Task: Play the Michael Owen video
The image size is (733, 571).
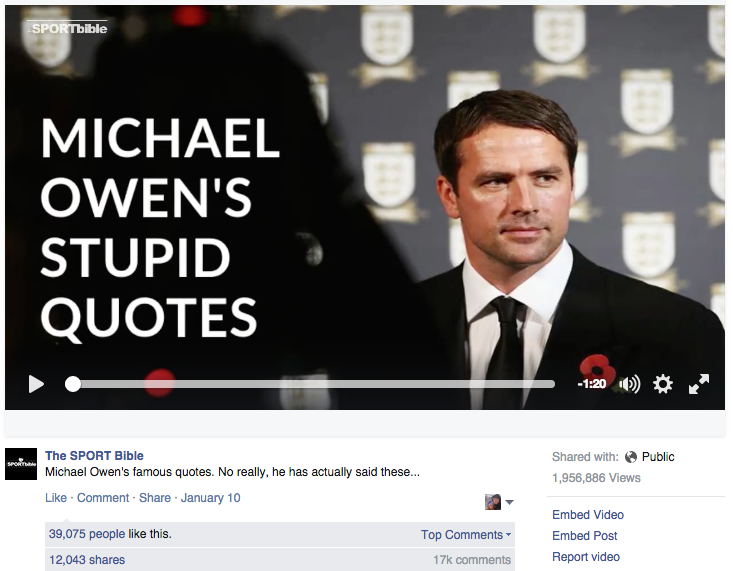Action: coord(36,384)
